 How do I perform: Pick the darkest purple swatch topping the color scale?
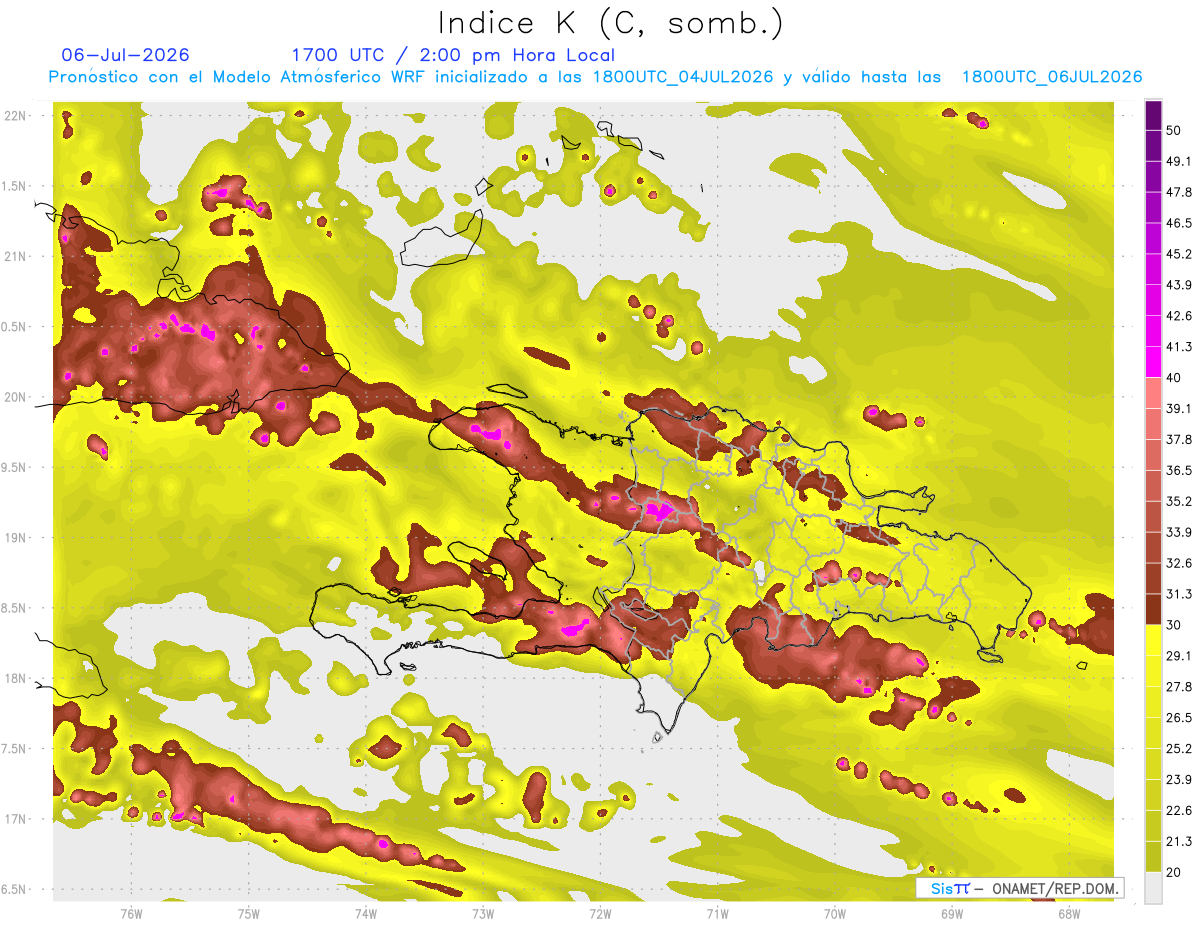pyautogui.click(x=1153, y=115)
